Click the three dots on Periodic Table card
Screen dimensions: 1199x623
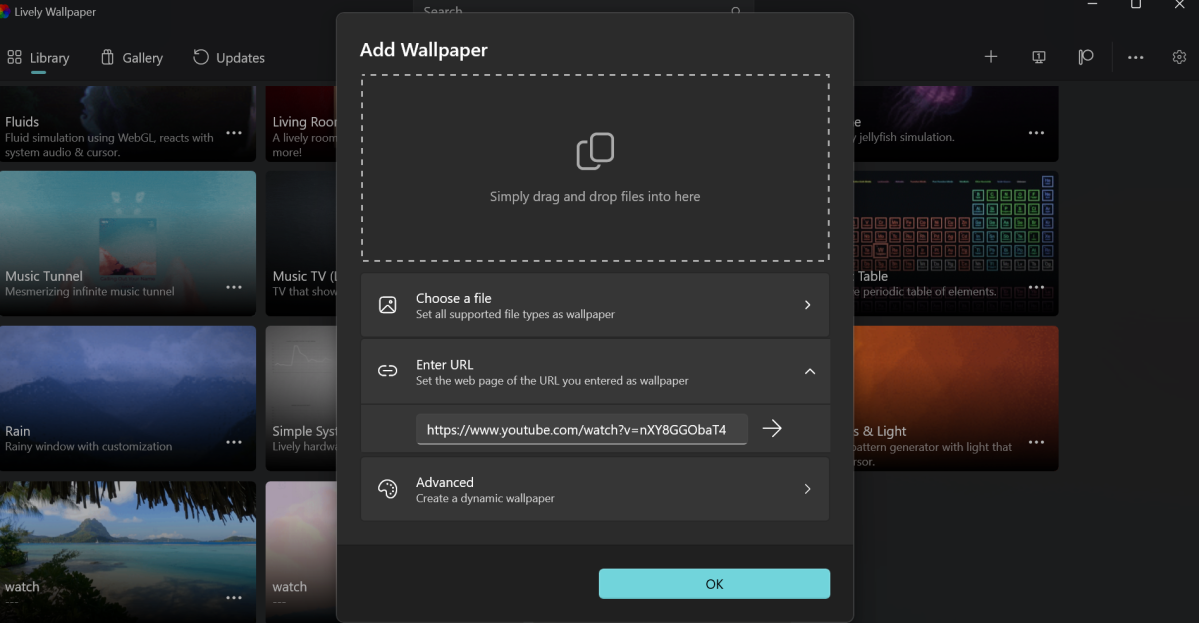(1036, 287)
